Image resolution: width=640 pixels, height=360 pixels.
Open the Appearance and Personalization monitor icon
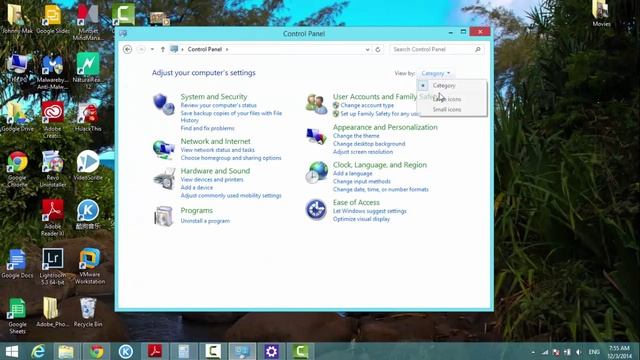[x=316, y=136]
